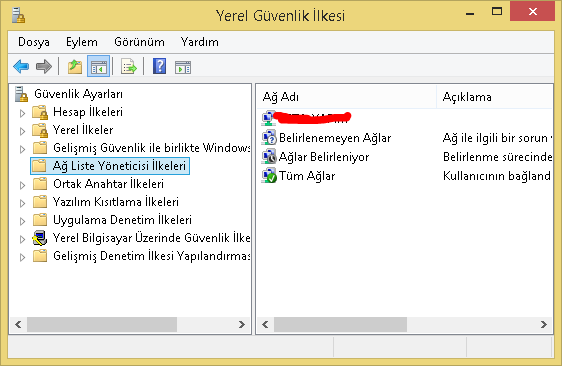
Task: Select Yazılım Kısıtlama İlkeleri item
Action: click(x=116, y=201)
